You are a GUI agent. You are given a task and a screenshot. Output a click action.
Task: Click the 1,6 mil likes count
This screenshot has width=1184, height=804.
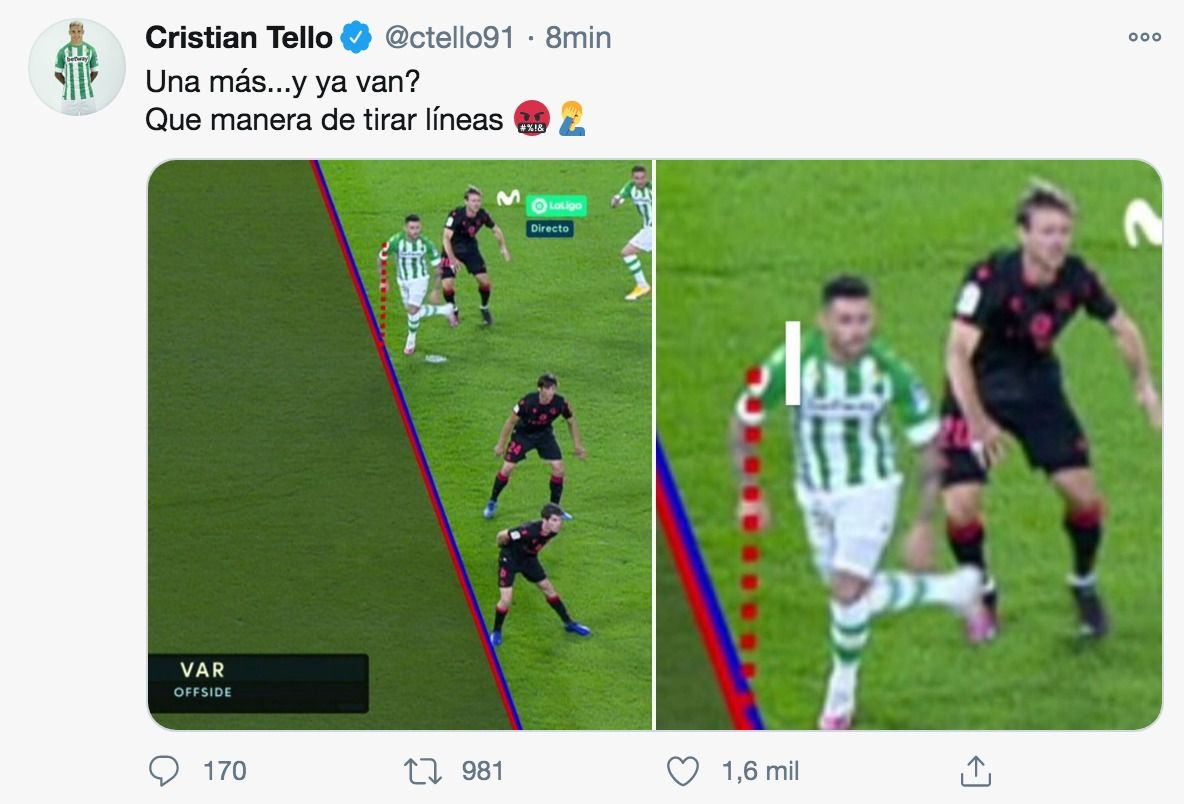(758, 771)
